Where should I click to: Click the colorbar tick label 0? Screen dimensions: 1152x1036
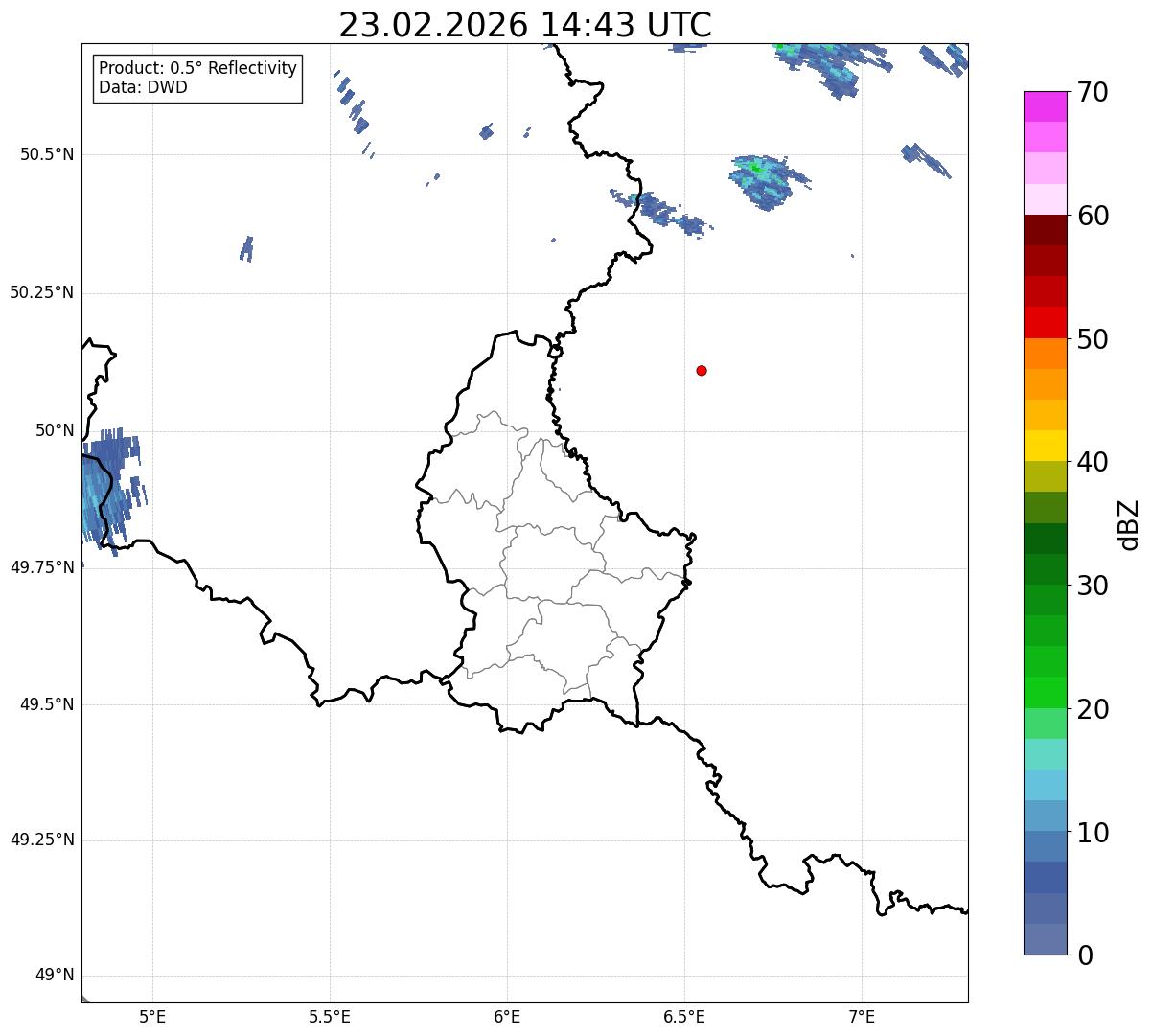pos(1084,955)
